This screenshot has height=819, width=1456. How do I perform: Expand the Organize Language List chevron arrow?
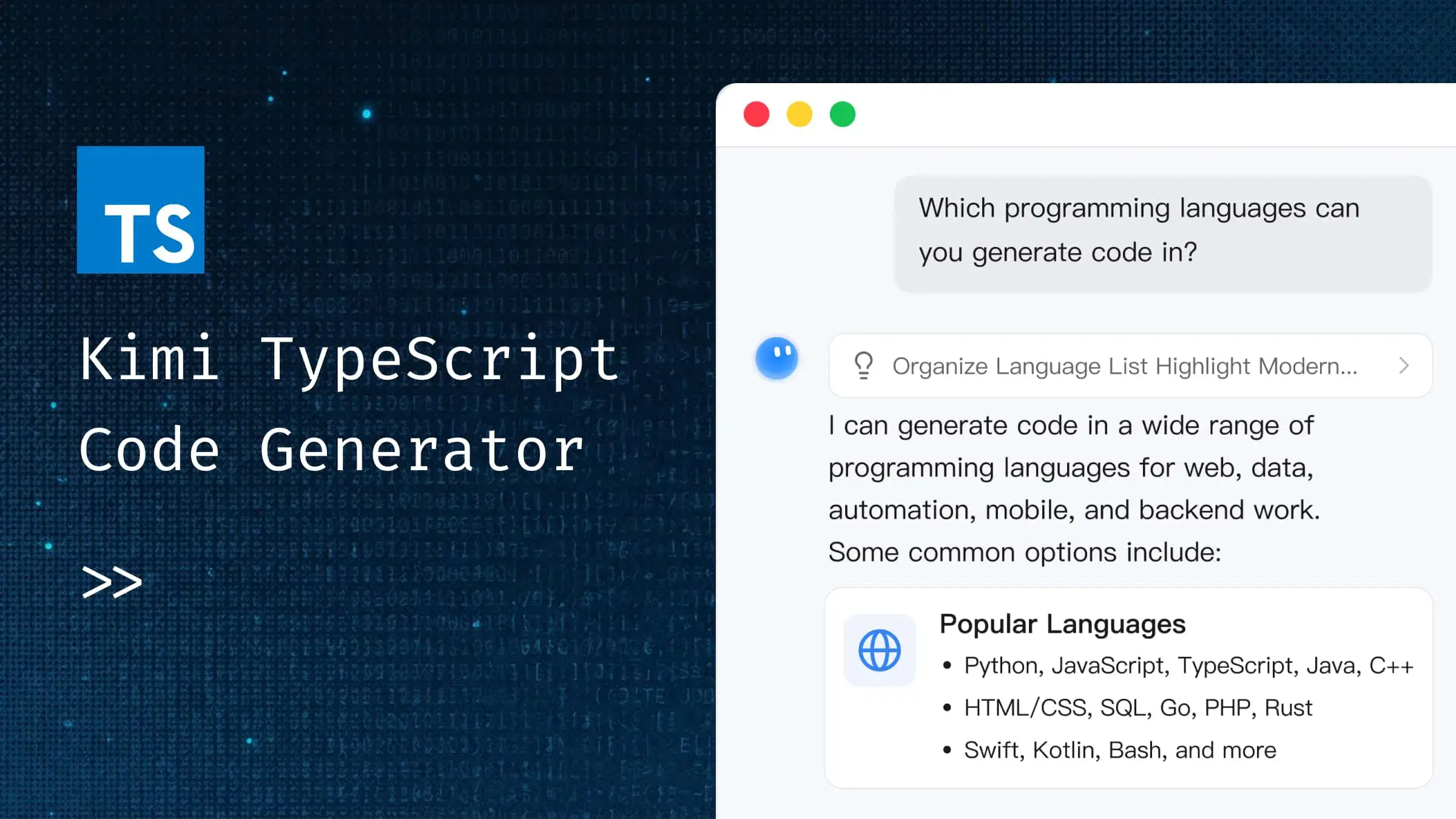[1404, 366]
